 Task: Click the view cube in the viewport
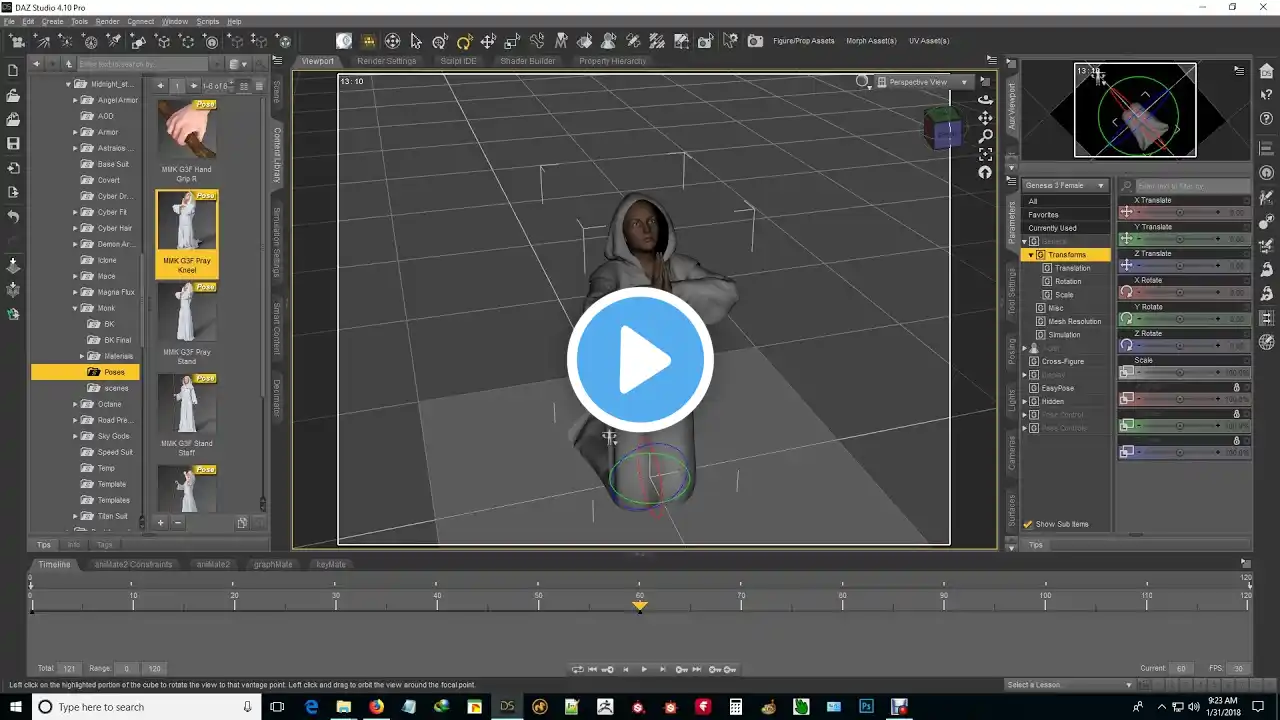(x=942, y=127)
